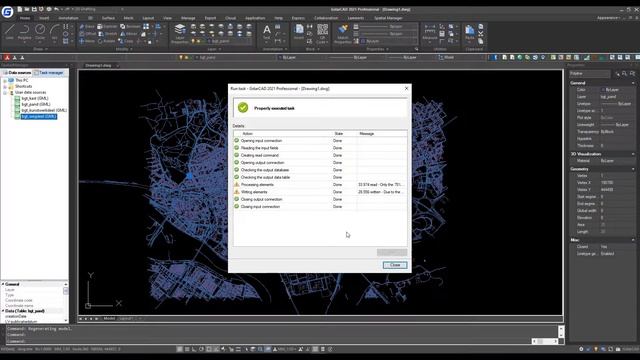Viewport: 640px width, 360px height.
Task: Select the Polyline drawing tool
Action: (24, 32)
